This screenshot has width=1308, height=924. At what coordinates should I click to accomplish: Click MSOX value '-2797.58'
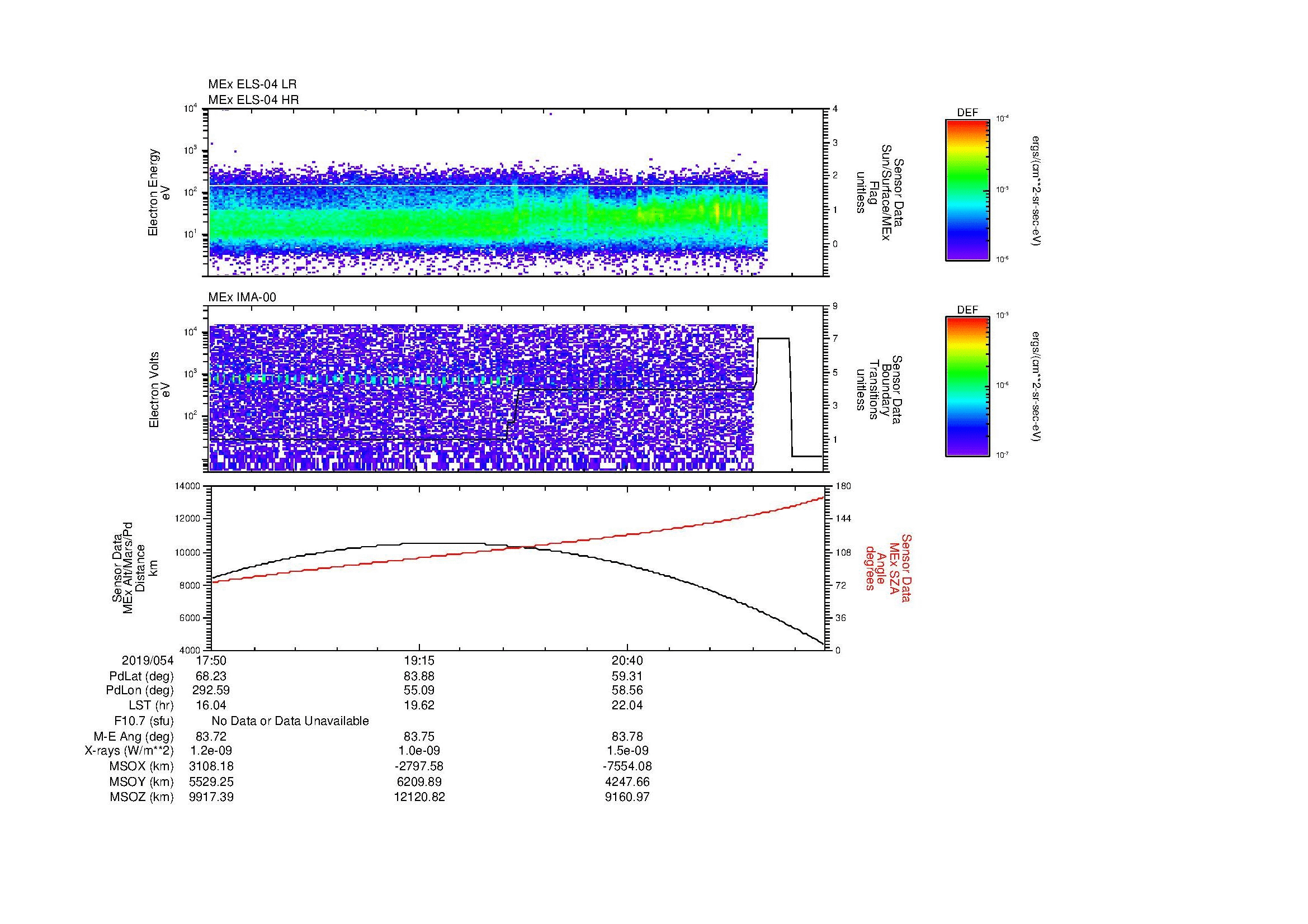(x=419, y=766)
